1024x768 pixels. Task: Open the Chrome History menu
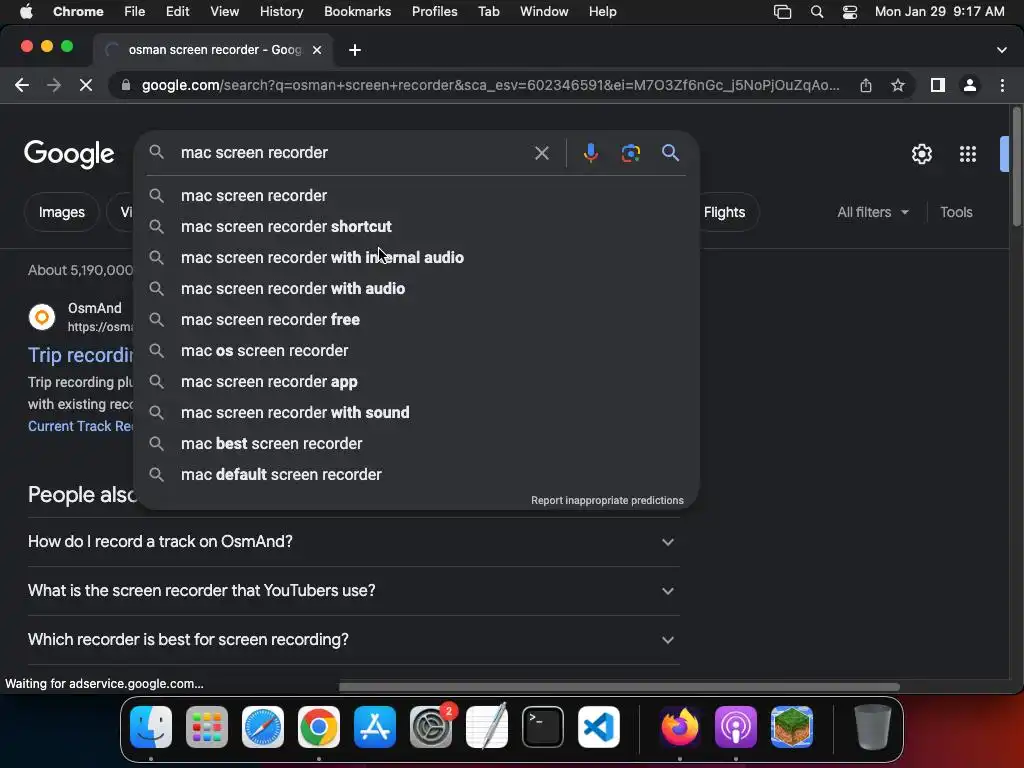(281, 12)
